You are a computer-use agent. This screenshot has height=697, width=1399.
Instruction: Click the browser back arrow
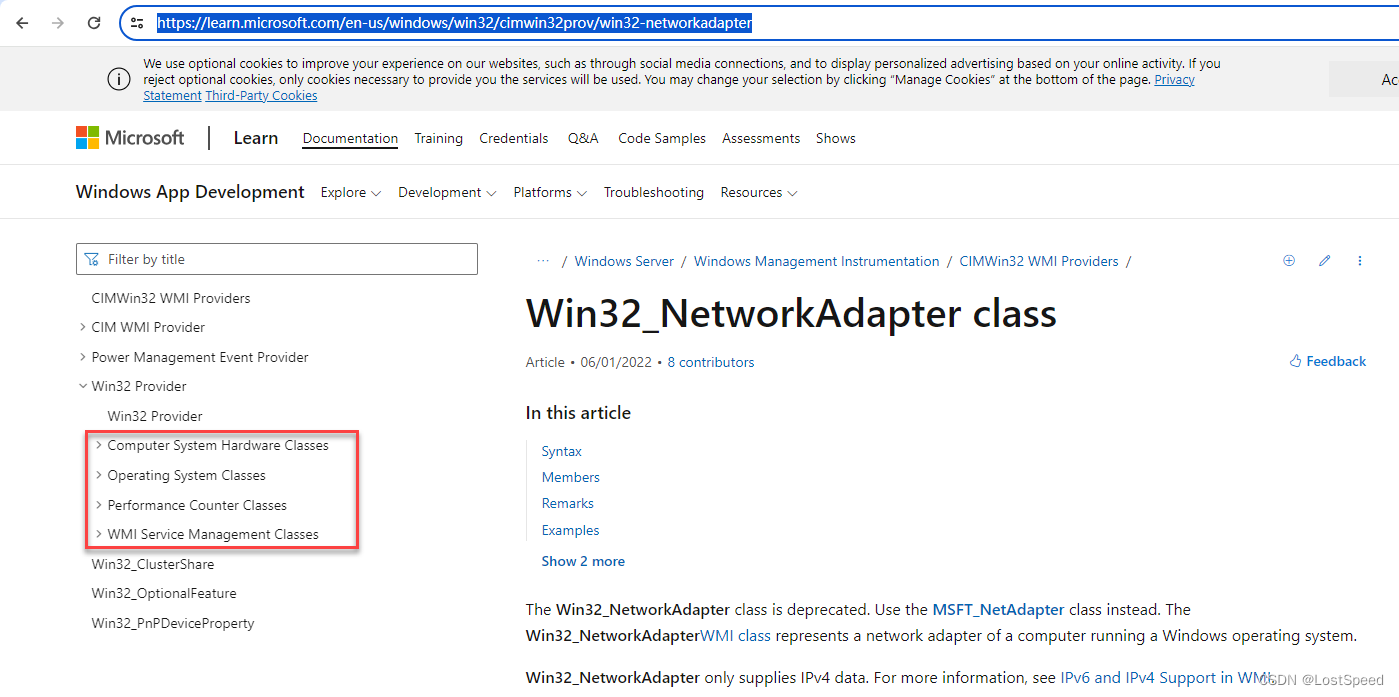(22, 23)
